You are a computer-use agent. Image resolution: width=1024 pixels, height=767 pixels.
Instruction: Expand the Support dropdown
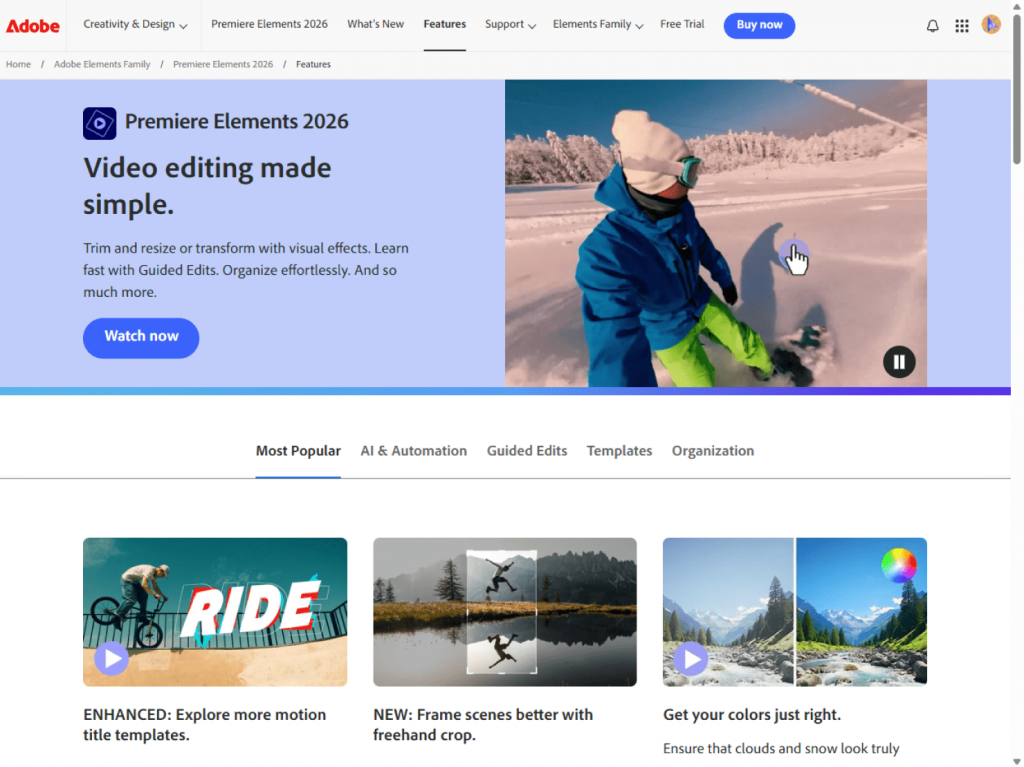pos(510,25)
